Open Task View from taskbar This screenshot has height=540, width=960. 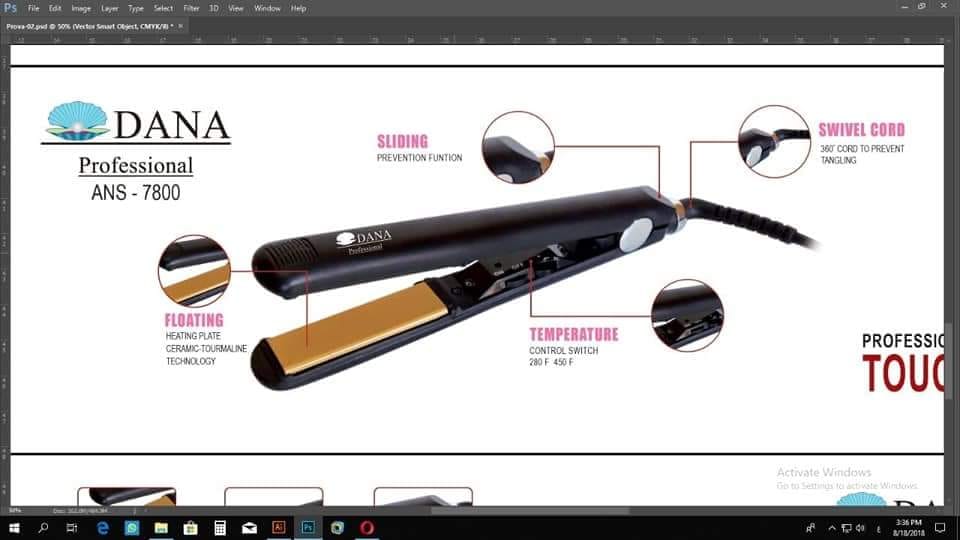pyautogui.click(x=72, y=528)
